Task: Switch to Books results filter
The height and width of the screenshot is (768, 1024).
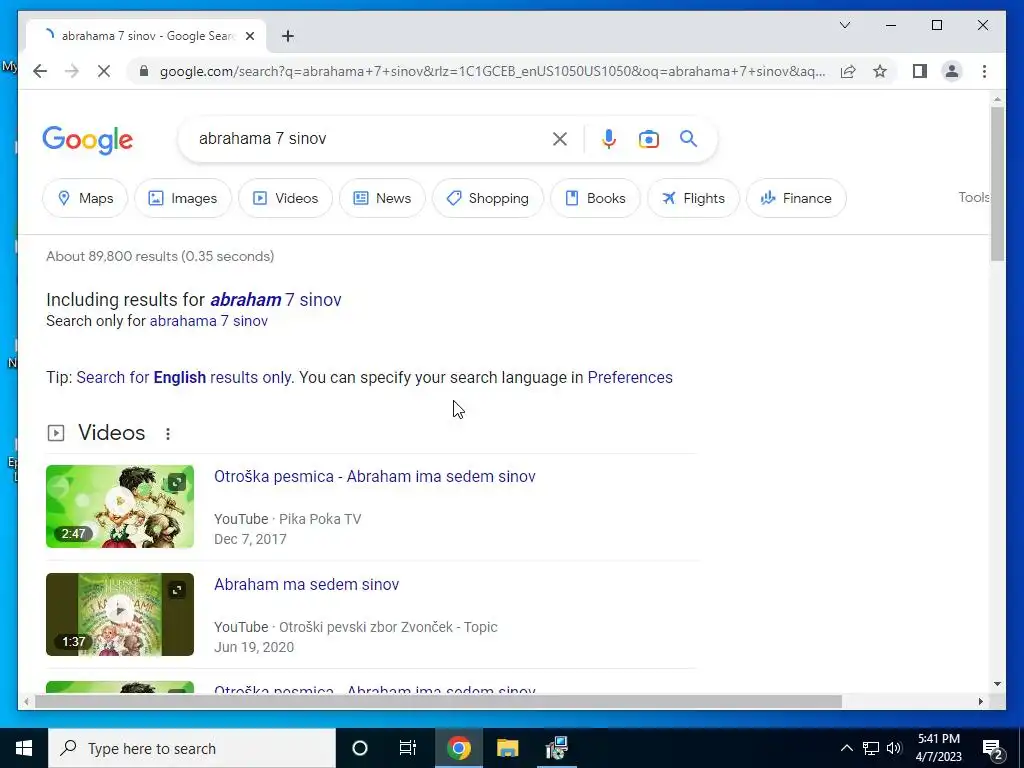Action: pos(595,198)
